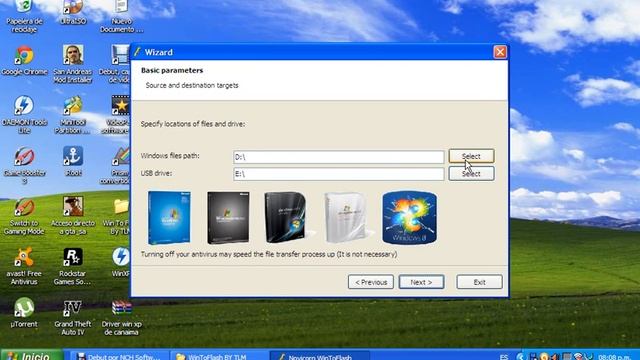Switch to Debut por NCH Software taskbar item
640x360 pixels.
coord(118,356)
